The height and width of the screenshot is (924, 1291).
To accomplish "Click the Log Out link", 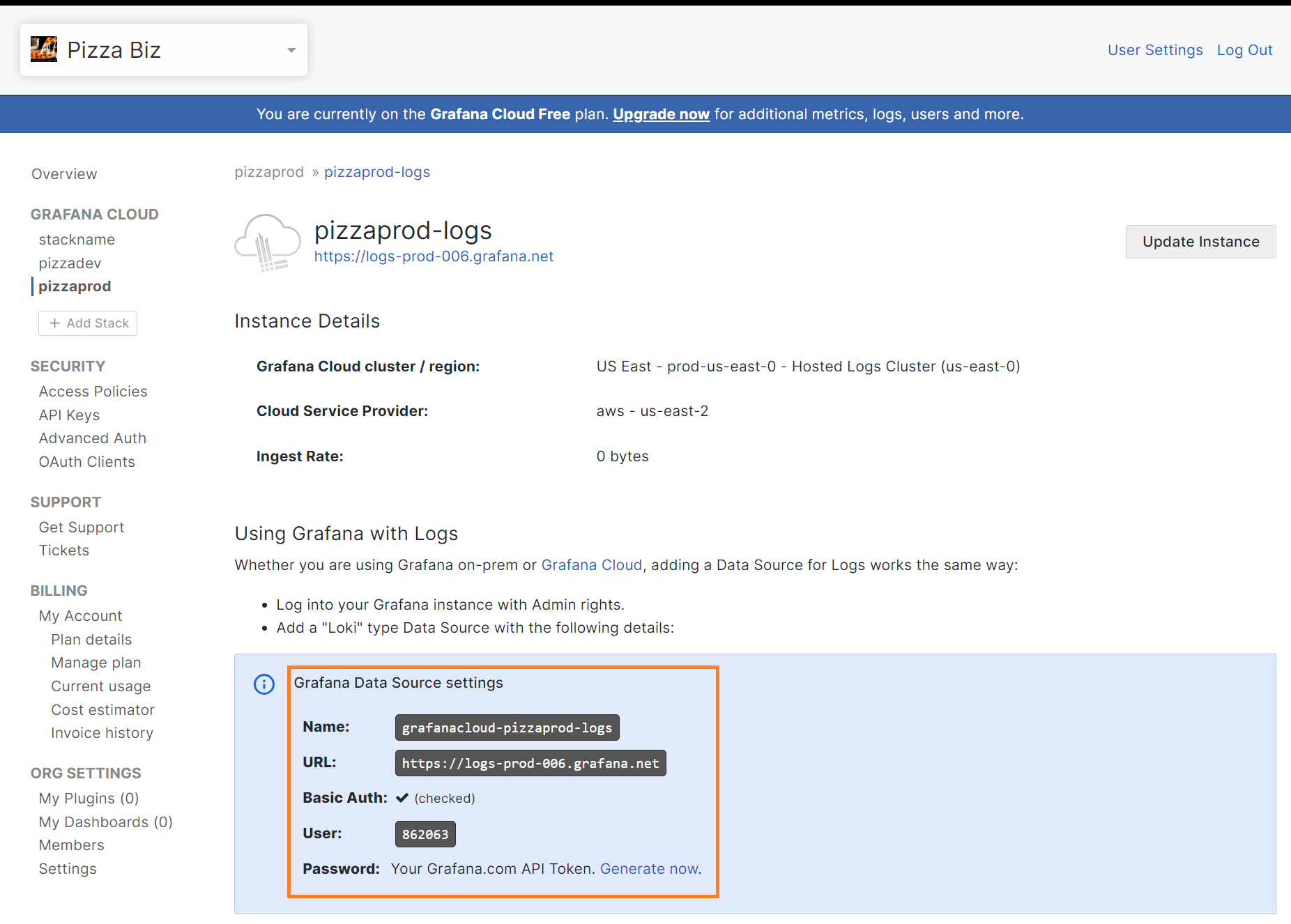I will coord(1244,50).
